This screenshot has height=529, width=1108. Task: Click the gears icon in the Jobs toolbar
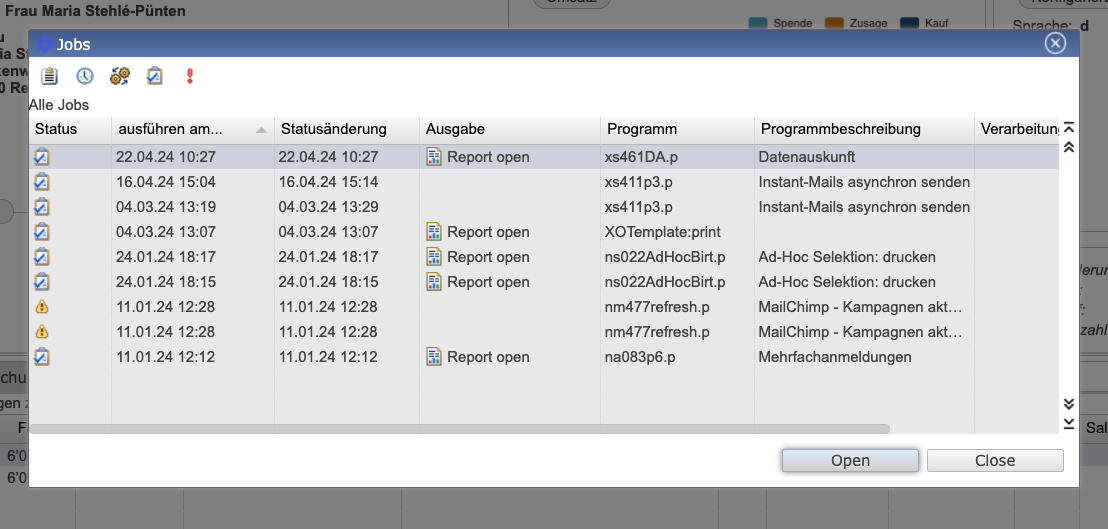[x=120, y=76]
